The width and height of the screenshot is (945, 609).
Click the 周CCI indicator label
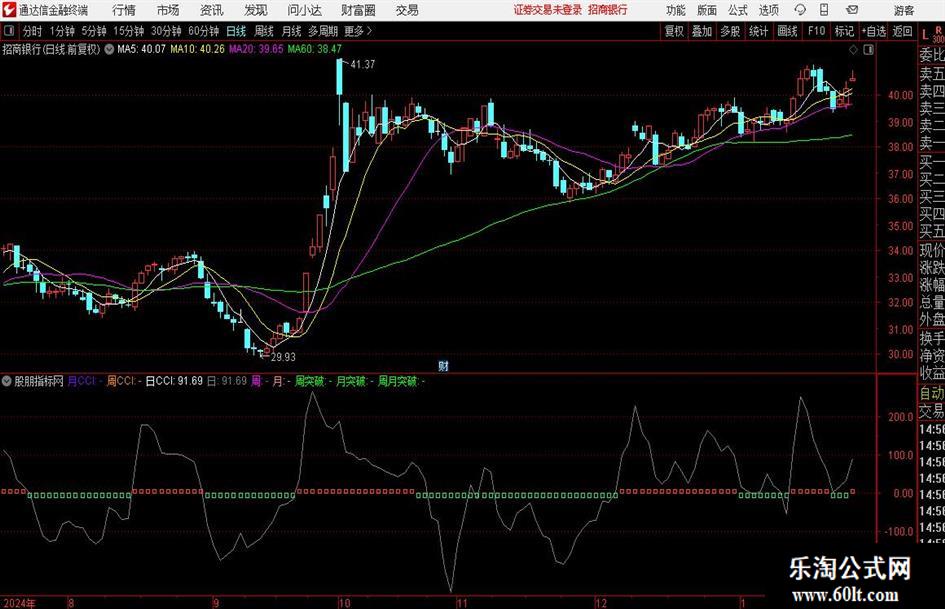click(124, 381)
